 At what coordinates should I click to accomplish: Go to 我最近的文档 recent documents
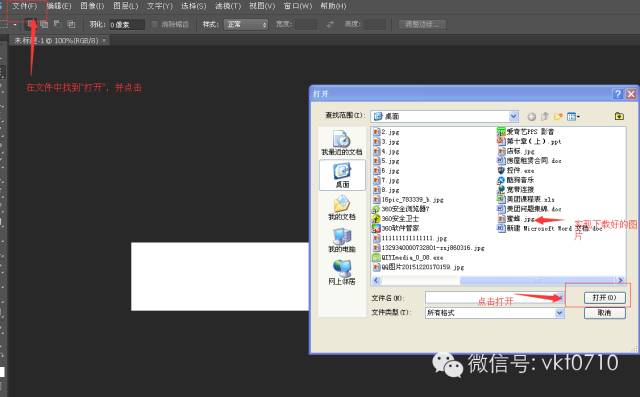coord(342,143)
